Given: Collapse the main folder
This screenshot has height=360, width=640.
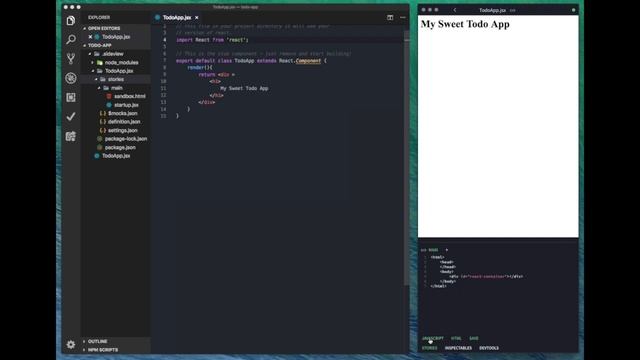Looking at the screenshot, I should [99, 88].
